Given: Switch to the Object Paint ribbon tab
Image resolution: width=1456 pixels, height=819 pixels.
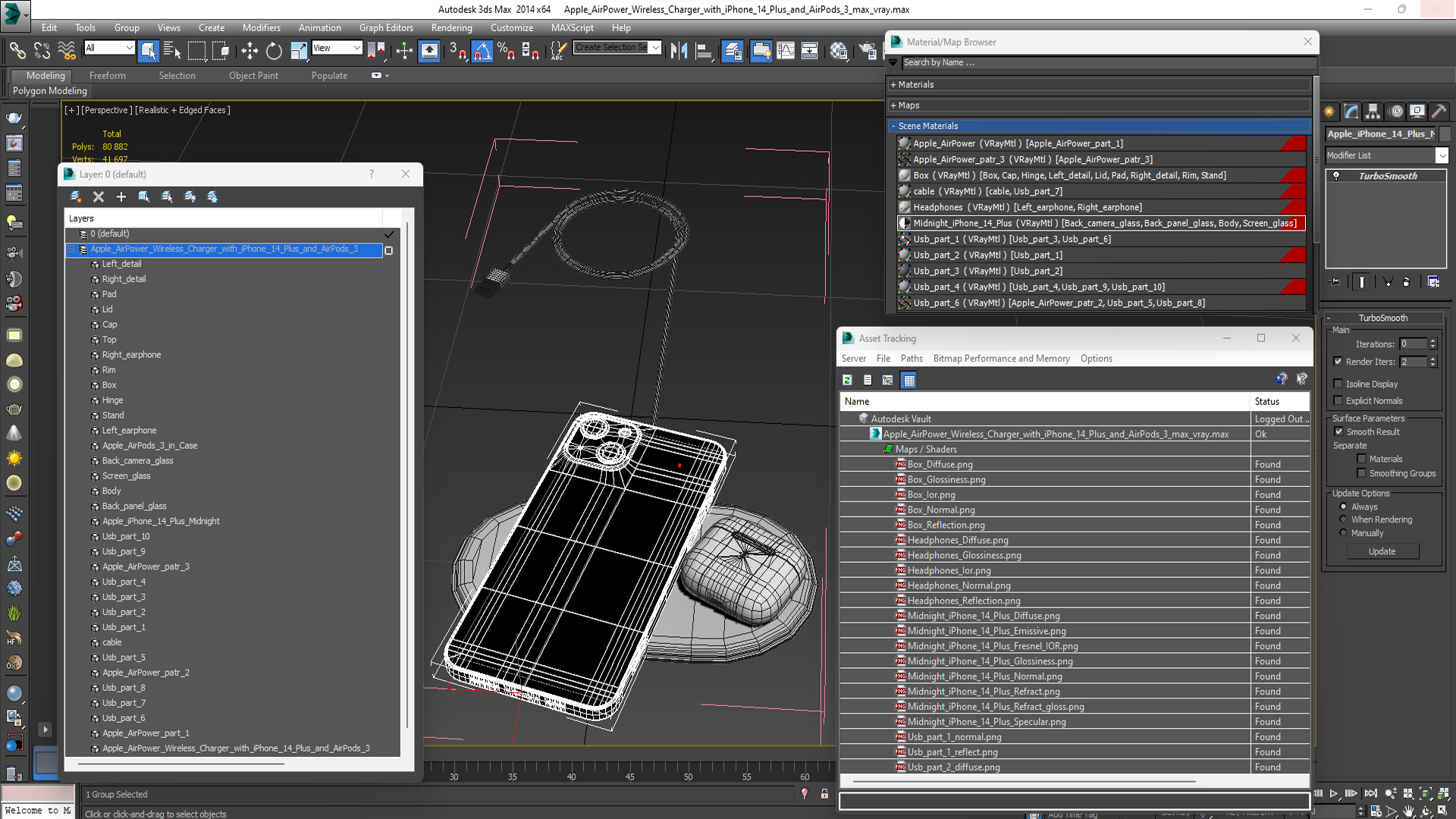Looking at the screenshot, I should pyautogui.click(x=253, y=76).
